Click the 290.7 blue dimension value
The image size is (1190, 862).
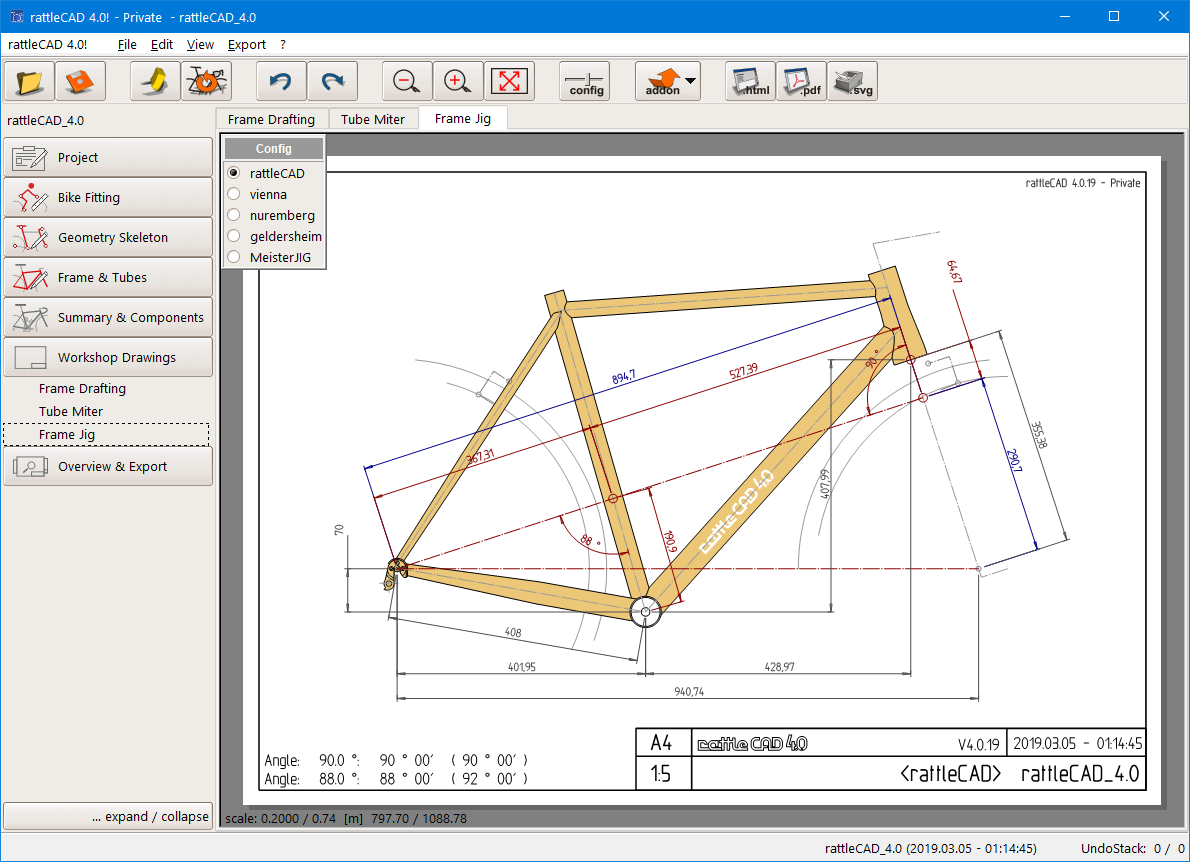1013,460
